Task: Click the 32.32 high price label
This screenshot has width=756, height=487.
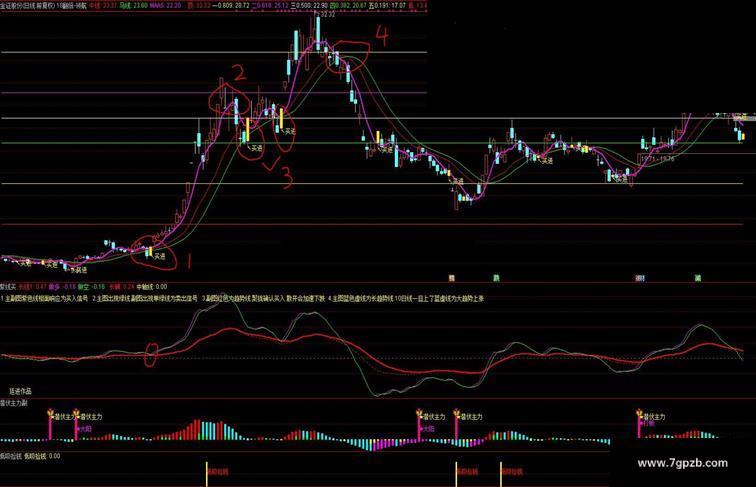Action: [x=327, y=14]
